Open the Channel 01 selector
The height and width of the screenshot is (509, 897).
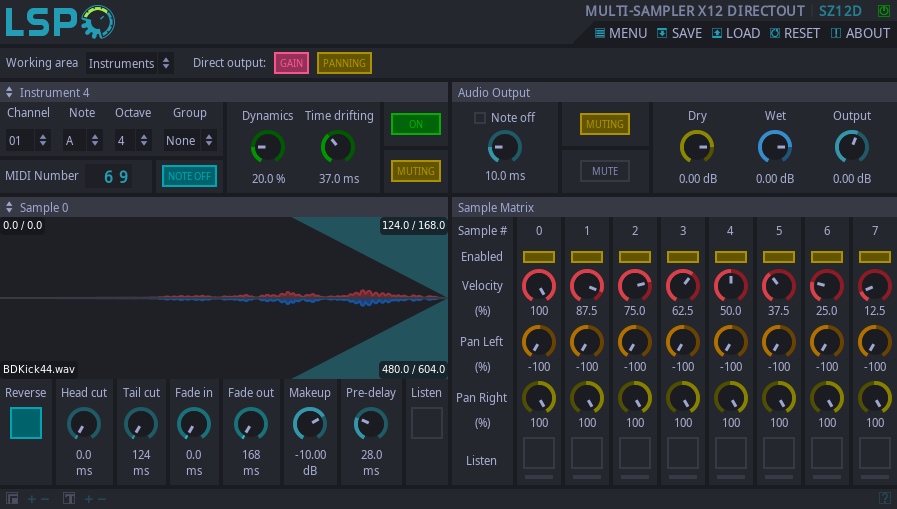pyautogui.click(x=27, y=140)
